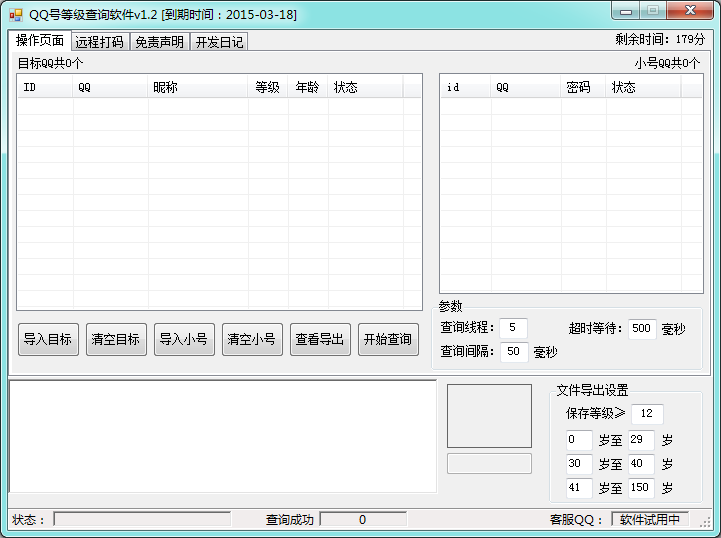Click the app icon in title bar
The width and height of the screenshot is (721, 538).
coord(16,15)
